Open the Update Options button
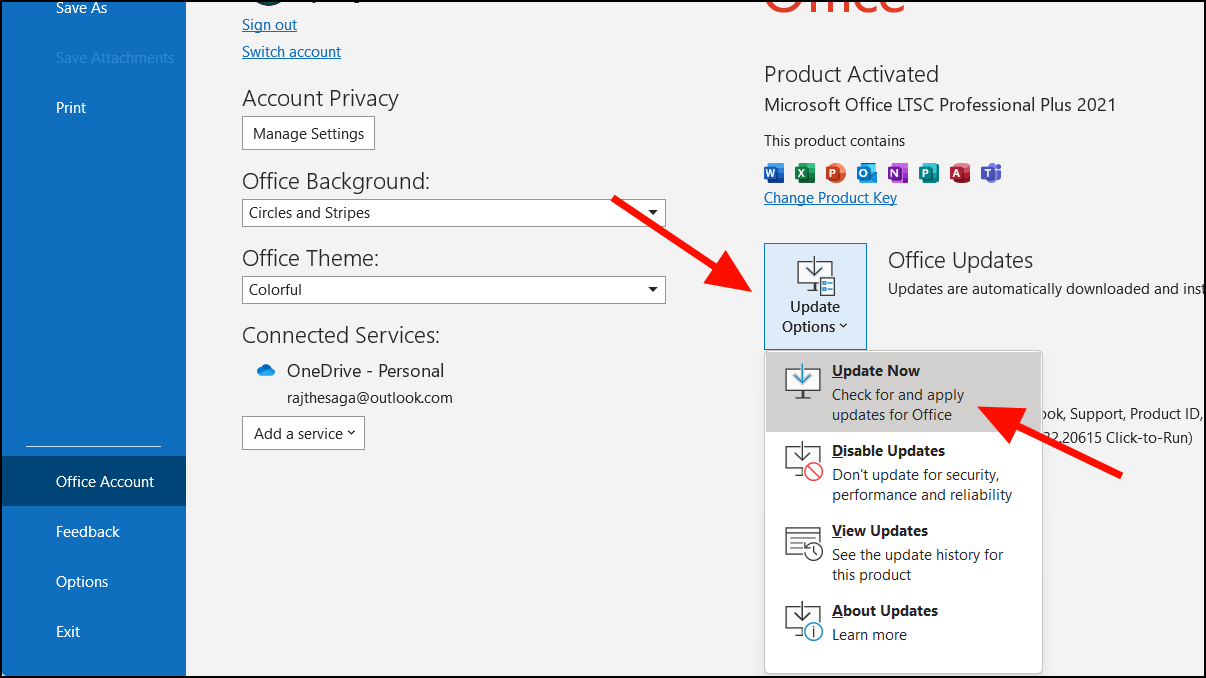The height and width of the screenshot is (678, 1206). point(815,296)
